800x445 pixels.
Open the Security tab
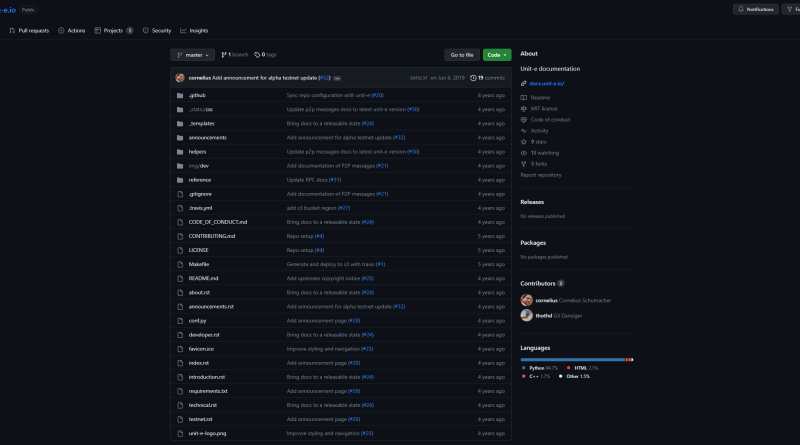click(x=157, y=31)
